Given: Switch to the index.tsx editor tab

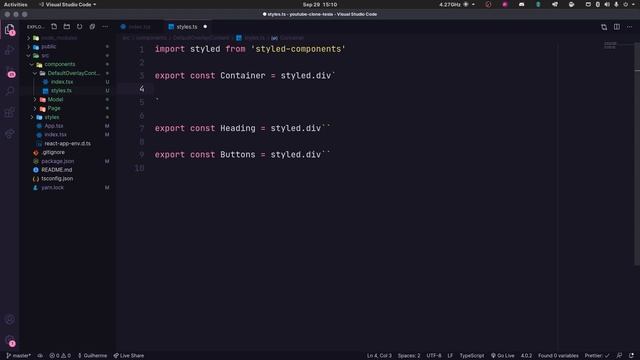Looking at the screenshot, I should coord(139,27).
